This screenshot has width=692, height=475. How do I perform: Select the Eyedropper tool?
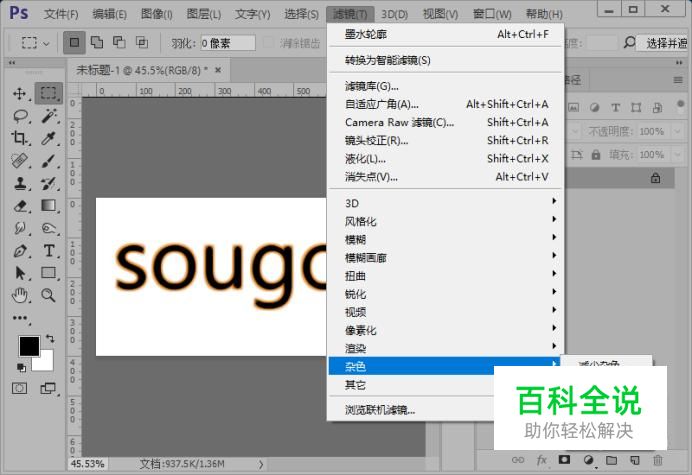pyautogui.click(x=49, y=138)
